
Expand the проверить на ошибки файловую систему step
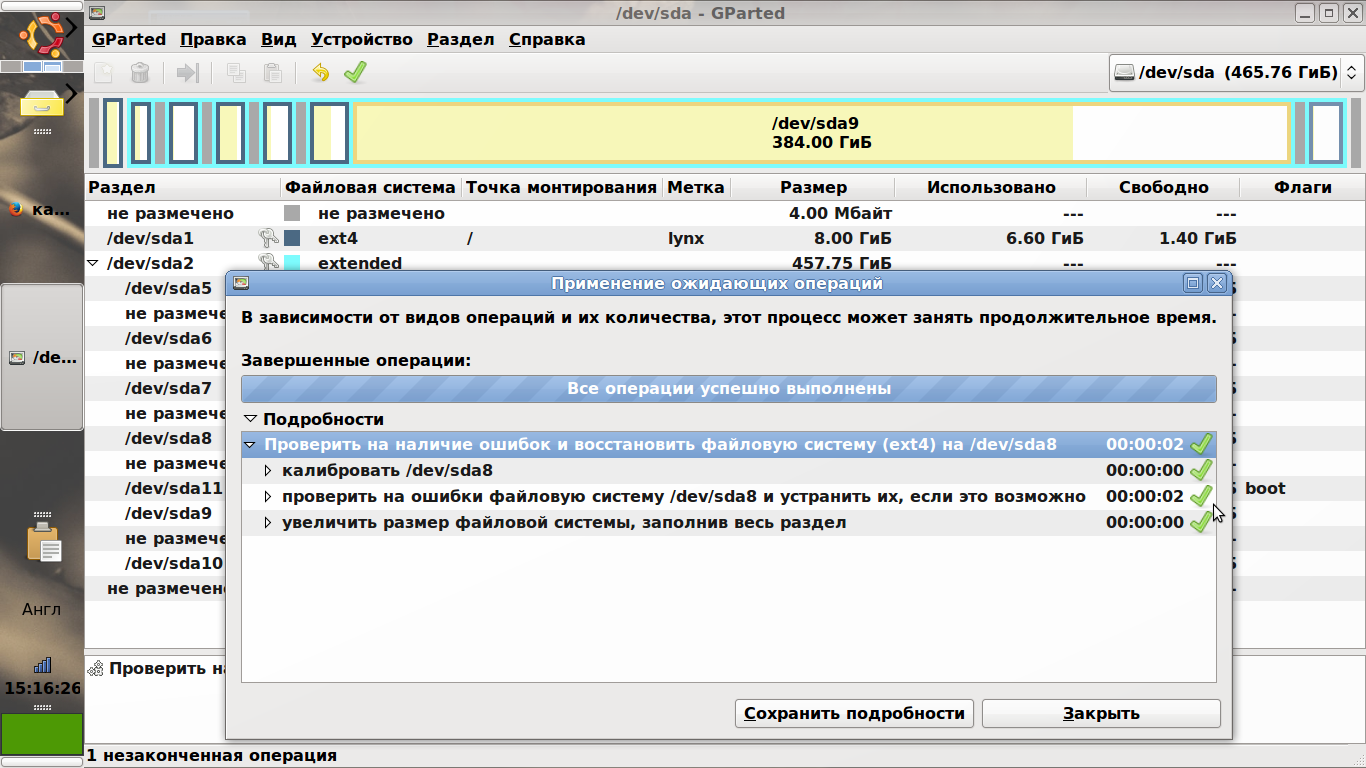pos(267,496)
